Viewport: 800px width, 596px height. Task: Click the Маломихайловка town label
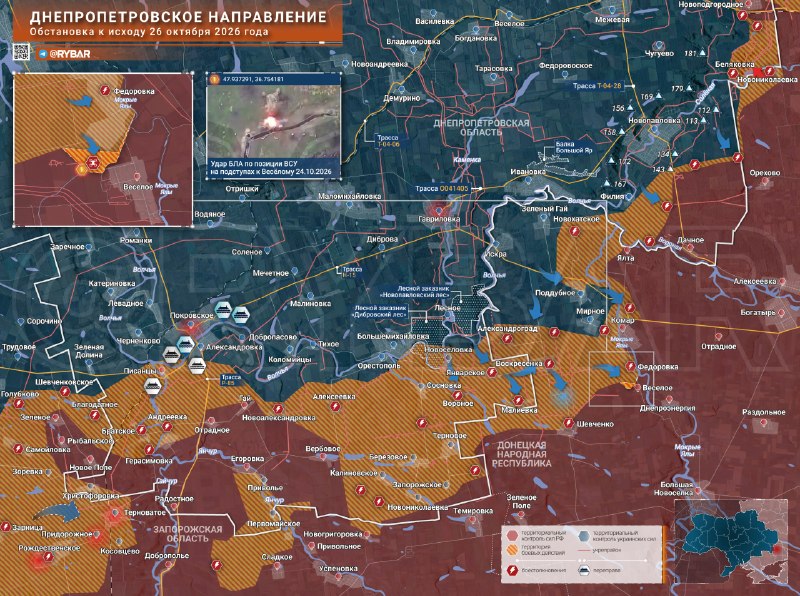pyautogui.click(x=349, y=196)
